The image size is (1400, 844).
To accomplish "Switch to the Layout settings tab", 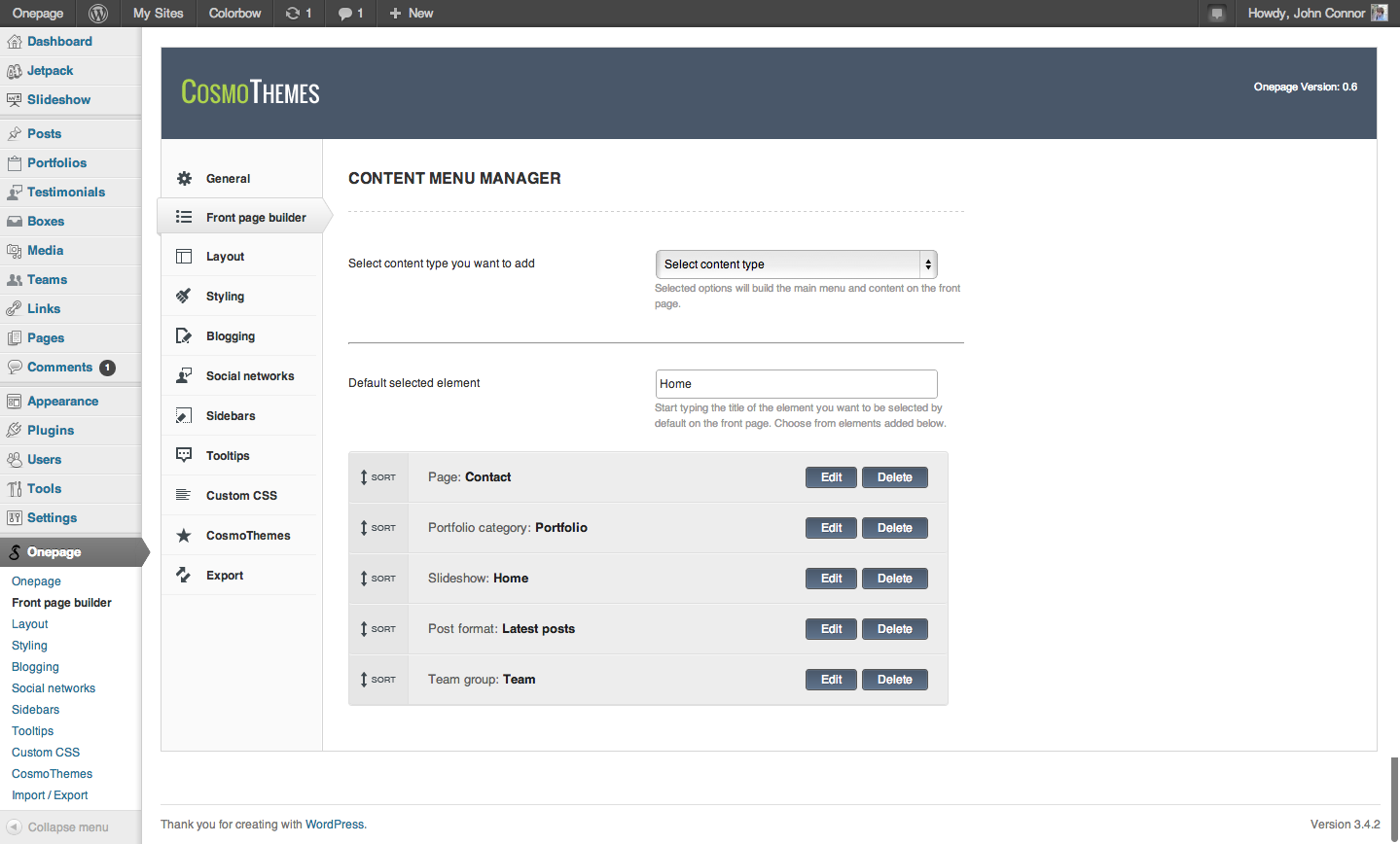I will click(x=225, y=257).
